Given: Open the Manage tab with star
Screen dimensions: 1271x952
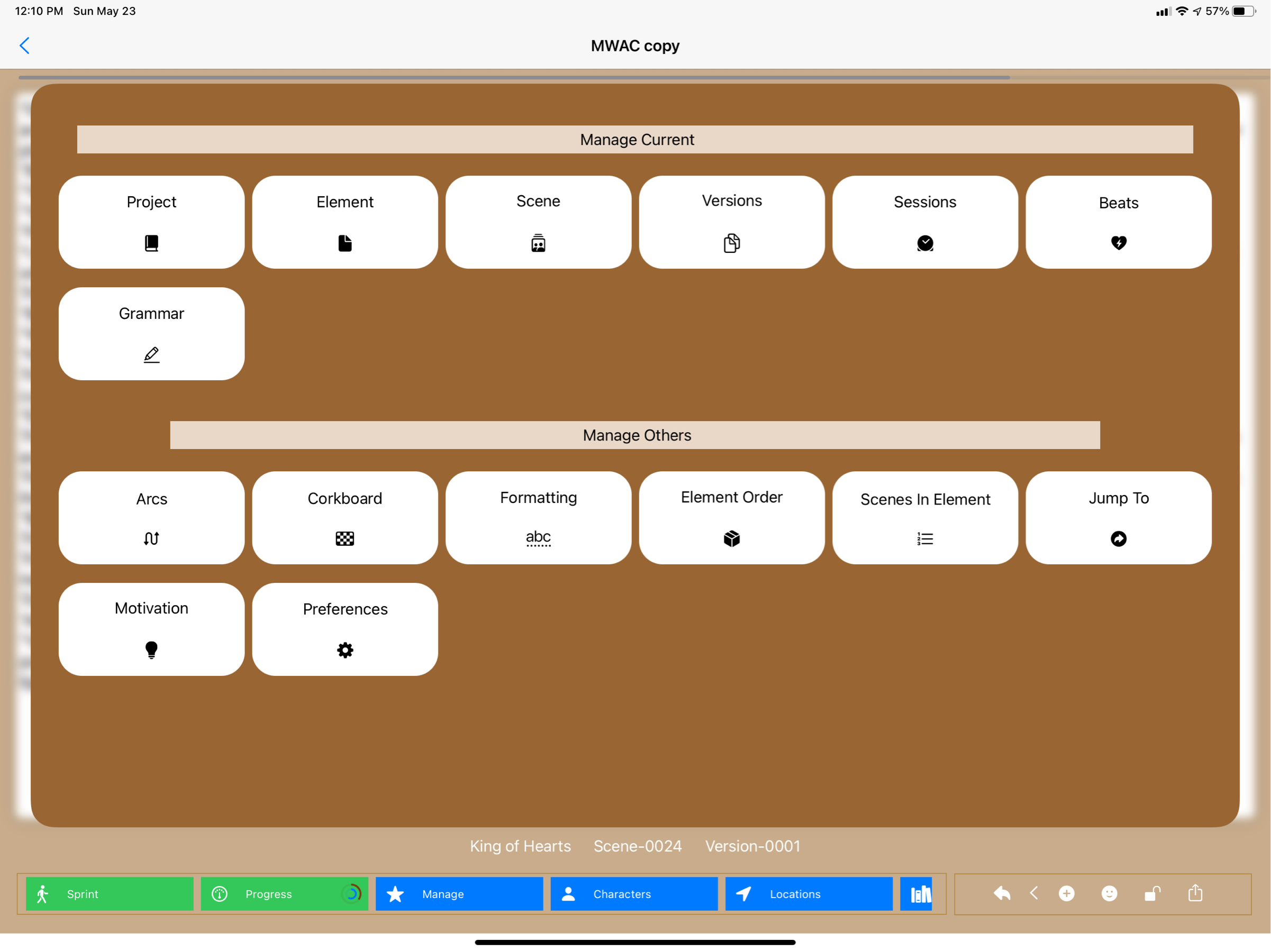Looking at the screenshot, I should pyautogui.click(x=459, y=894).
